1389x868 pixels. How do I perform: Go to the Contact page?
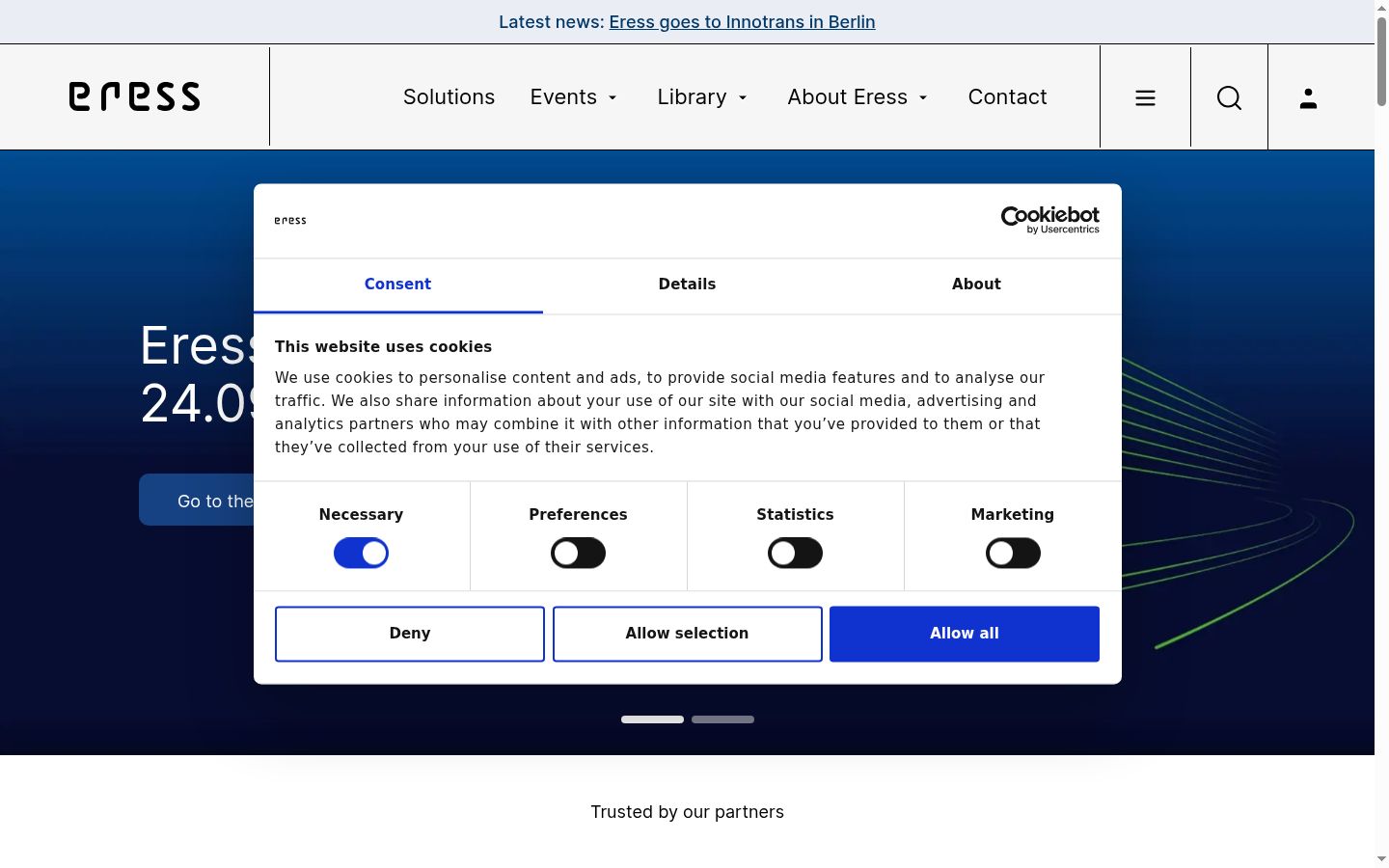(1007, 96)
